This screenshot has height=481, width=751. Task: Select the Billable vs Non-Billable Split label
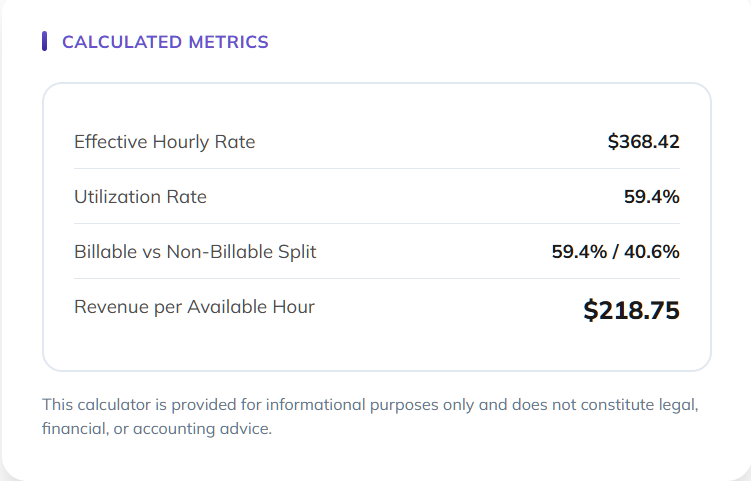(195, 252)
